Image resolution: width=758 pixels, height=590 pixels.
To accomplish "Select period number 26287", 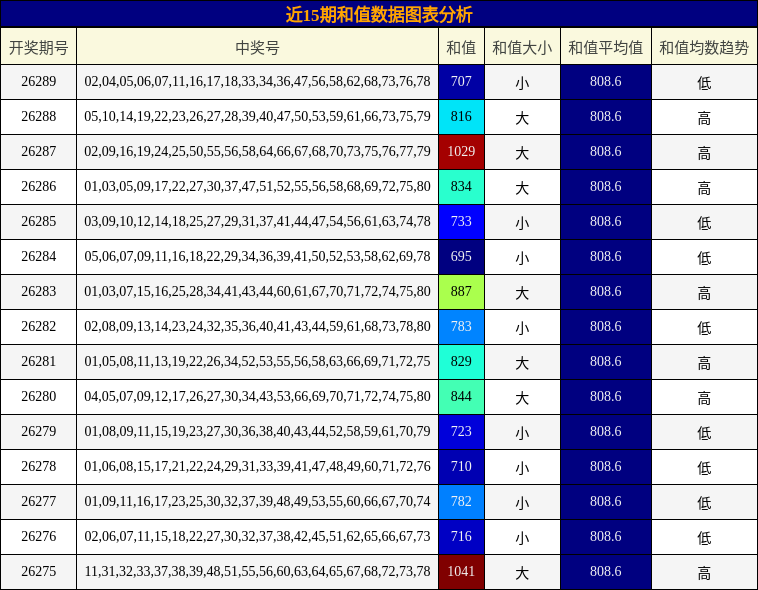I will pos(39,151).
